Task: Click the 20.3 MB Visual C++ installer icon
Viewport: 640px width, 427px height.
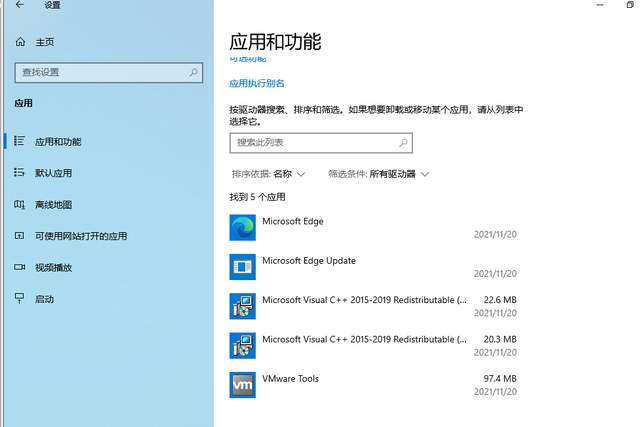Action: pos(242,345)
